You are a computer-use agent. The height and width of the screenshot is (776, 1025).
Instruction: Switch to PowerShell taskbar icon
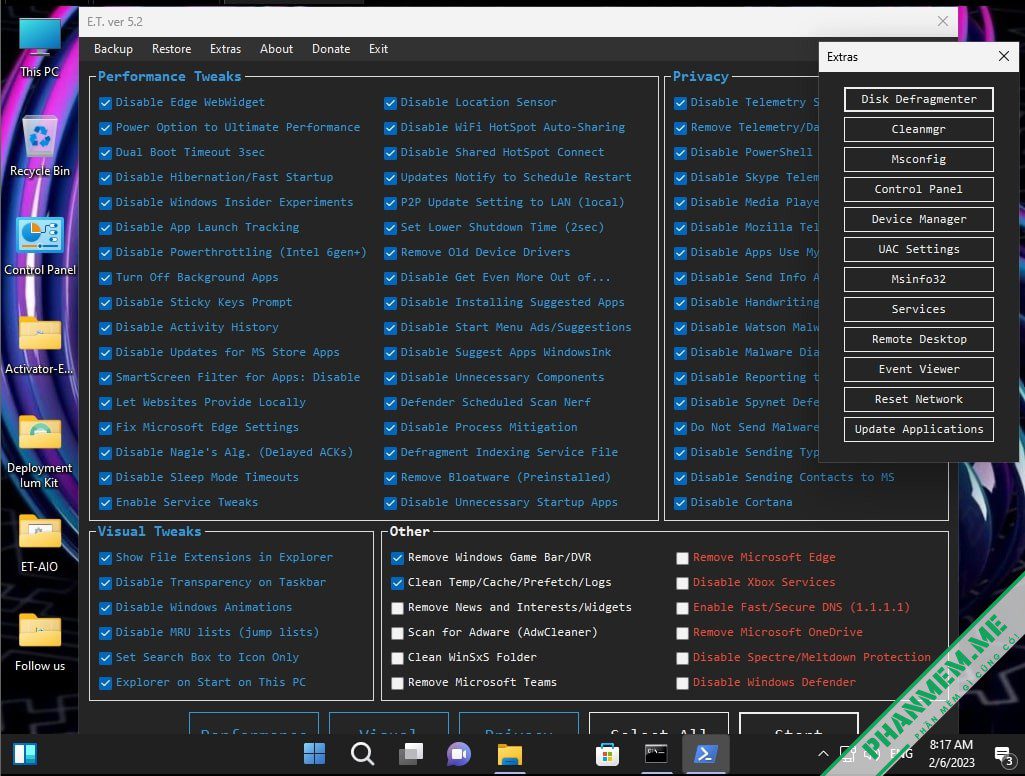pos(705,754)
